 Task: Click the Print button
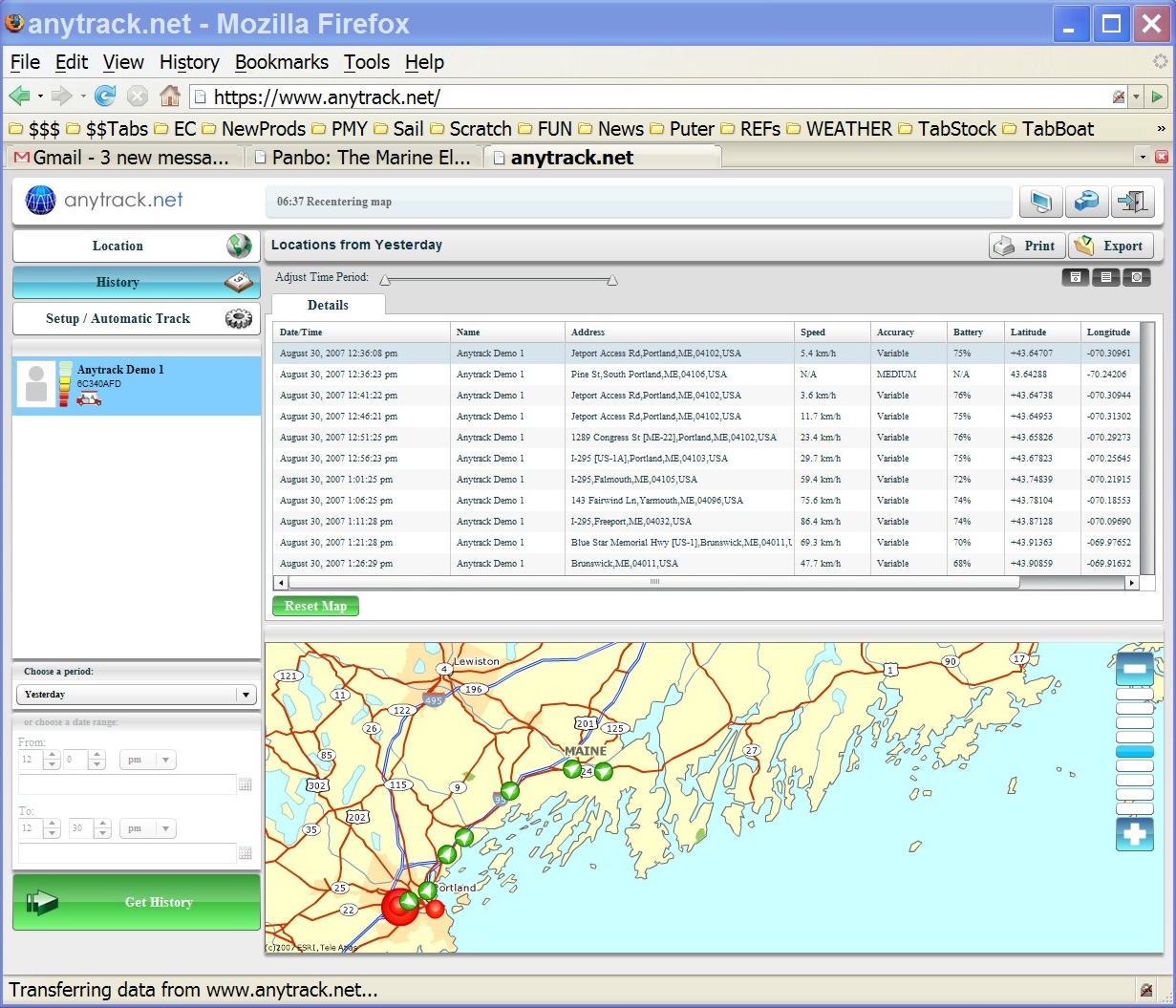[x=1027, y=246]
